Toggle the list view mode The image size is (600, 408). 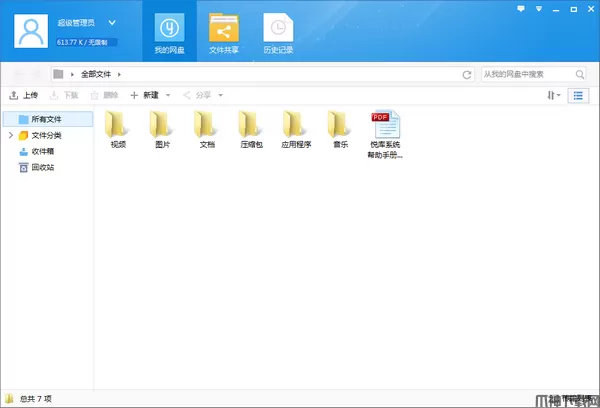pyautogui.click(x=578, y=95)
